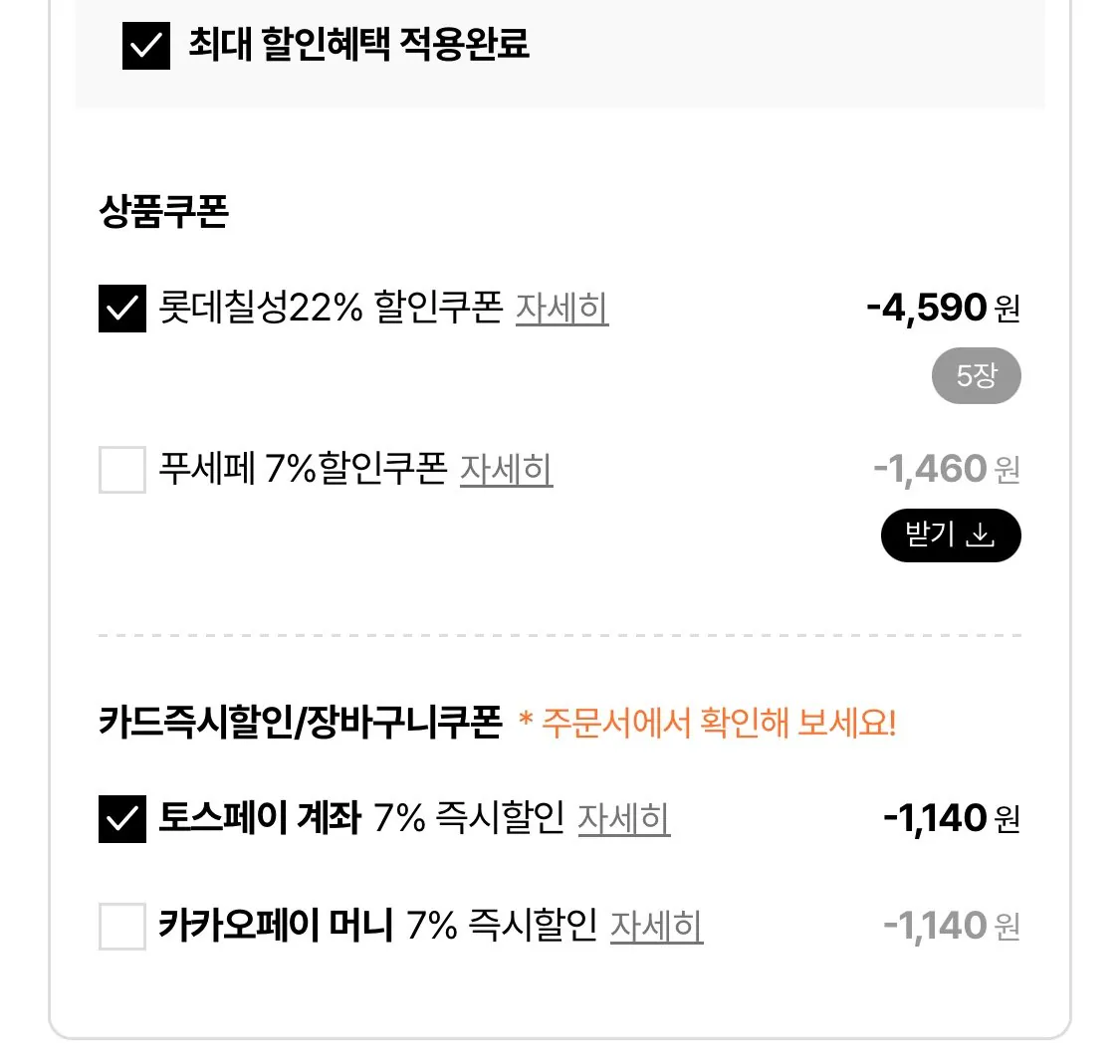View 자세히 details for 토스페이 즉시할인
This screenshot has height=1064, width=1120.
[x=625, y=819]
